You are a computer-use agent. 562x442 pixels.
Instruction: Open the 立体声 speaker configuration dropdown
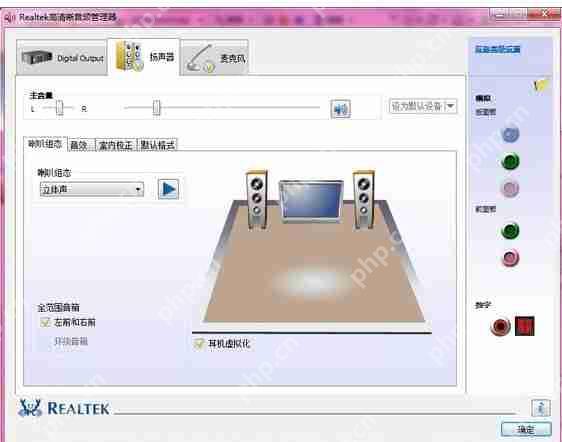pos(92,189)
